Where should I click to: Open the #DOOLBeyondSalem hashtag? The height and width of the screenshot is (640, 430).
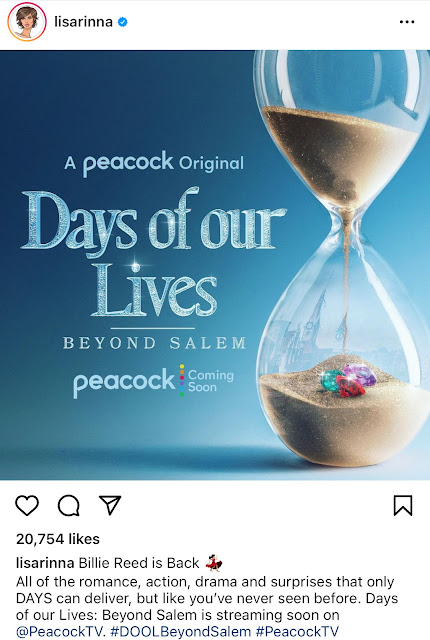coord(180,631)
